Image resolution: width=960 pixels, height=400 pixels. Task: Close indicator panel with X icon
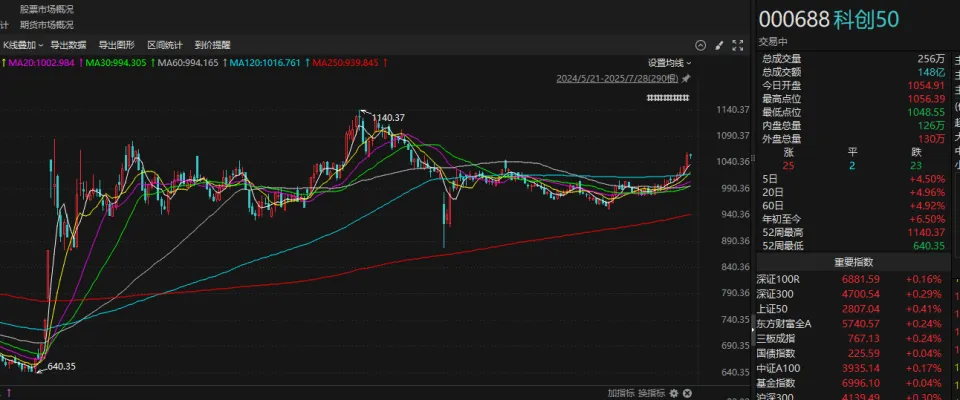(x=688, y=392)
